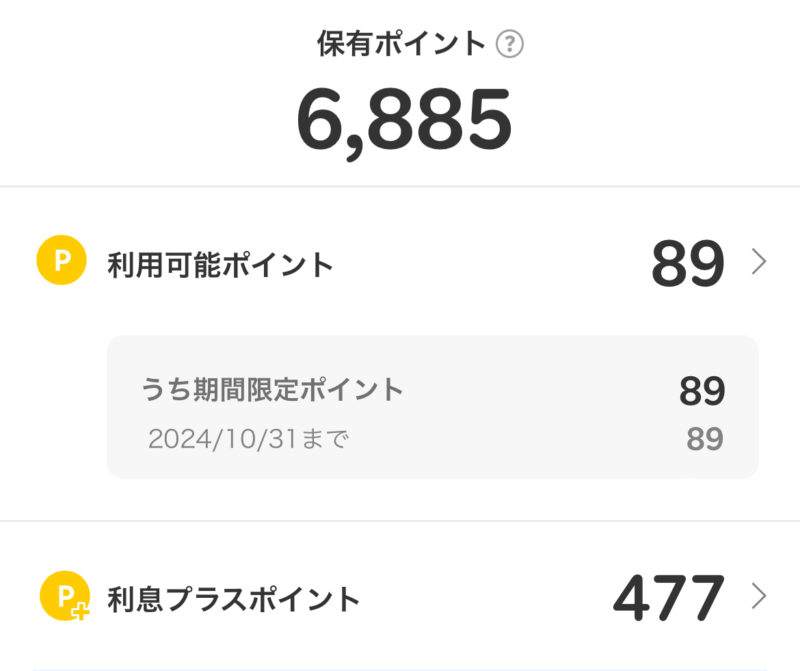Tap the 6,885 total points number
The image size is (800, 671).
pos(404,119)
